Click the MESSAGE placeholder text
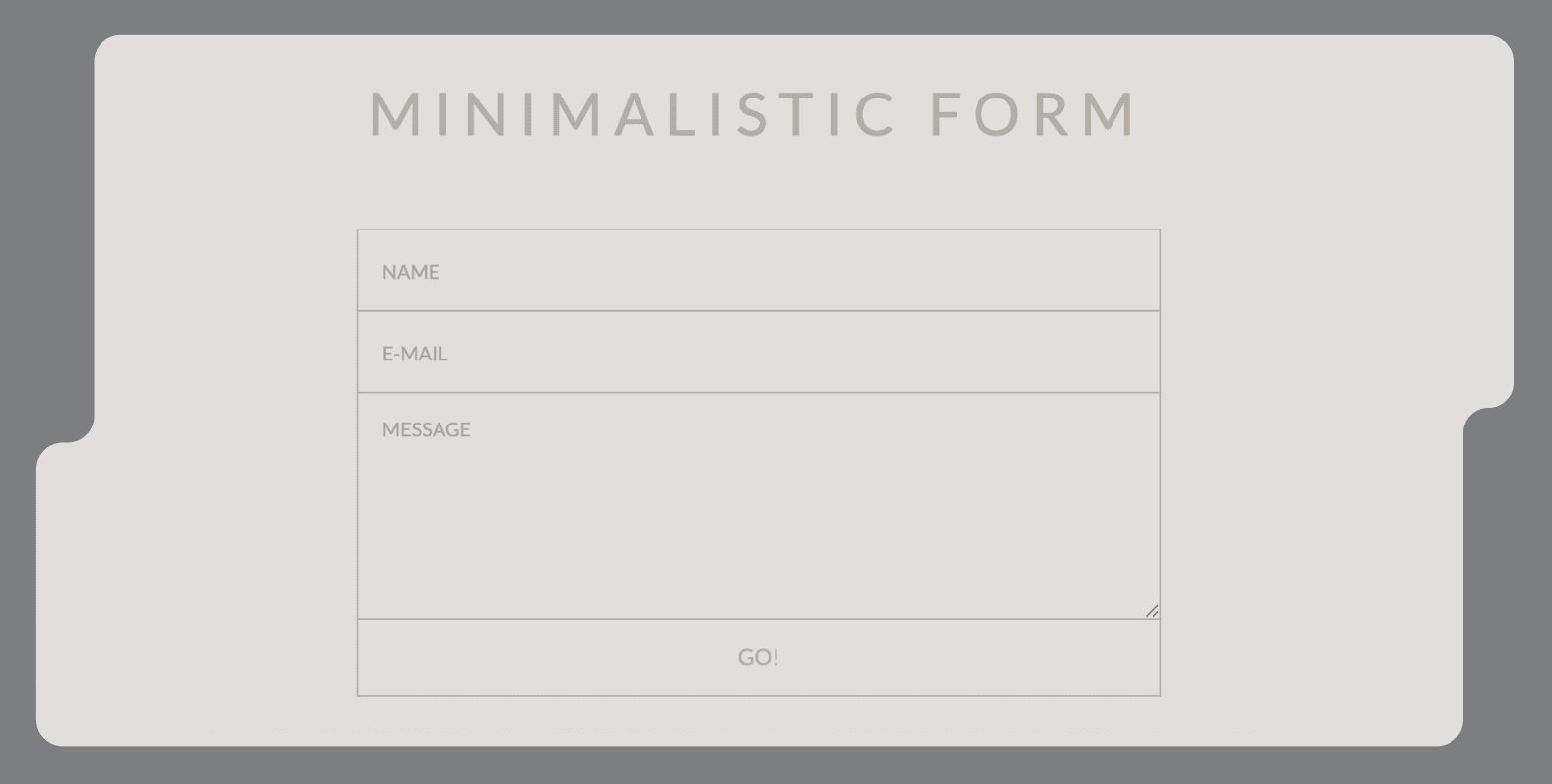This screenshot has width=1552, height=784. pyautogui.click(x=427, y=429)
